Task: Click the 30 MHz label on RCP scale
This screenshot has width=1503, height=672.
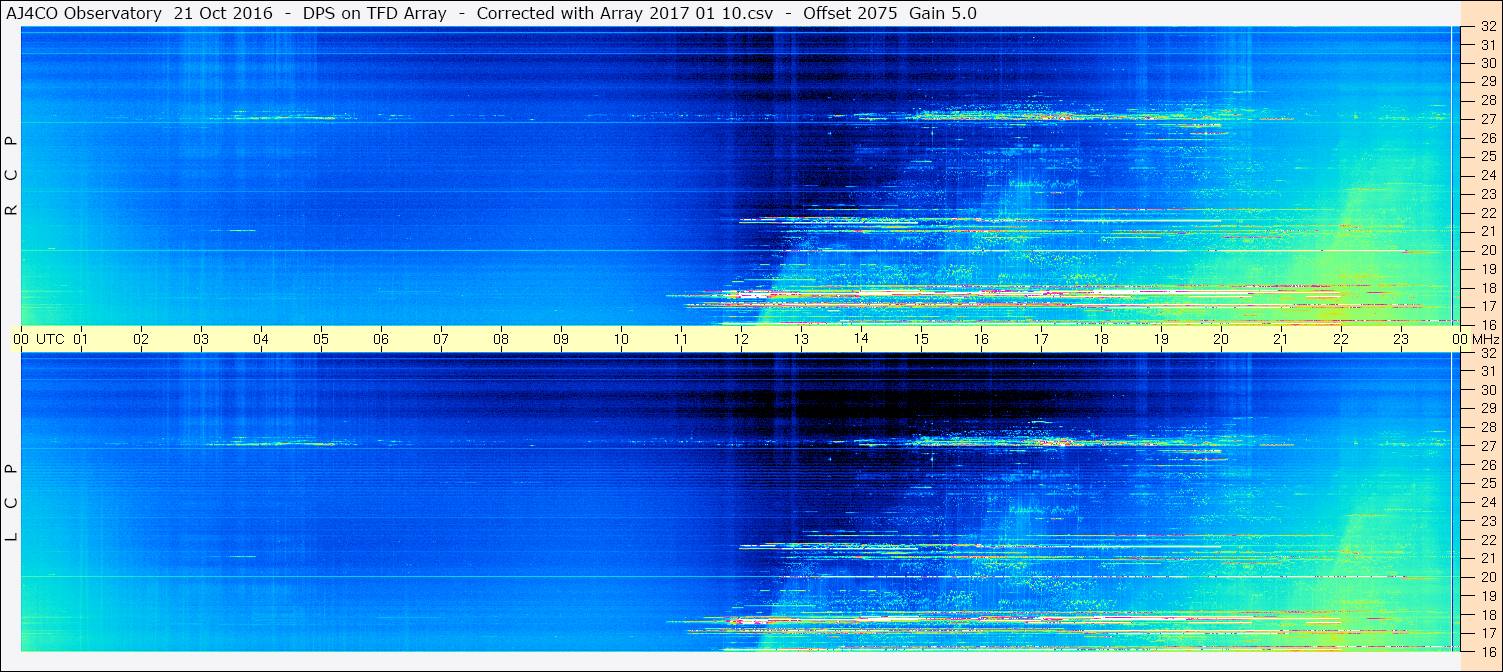Action: click(x=1488, y=62)
